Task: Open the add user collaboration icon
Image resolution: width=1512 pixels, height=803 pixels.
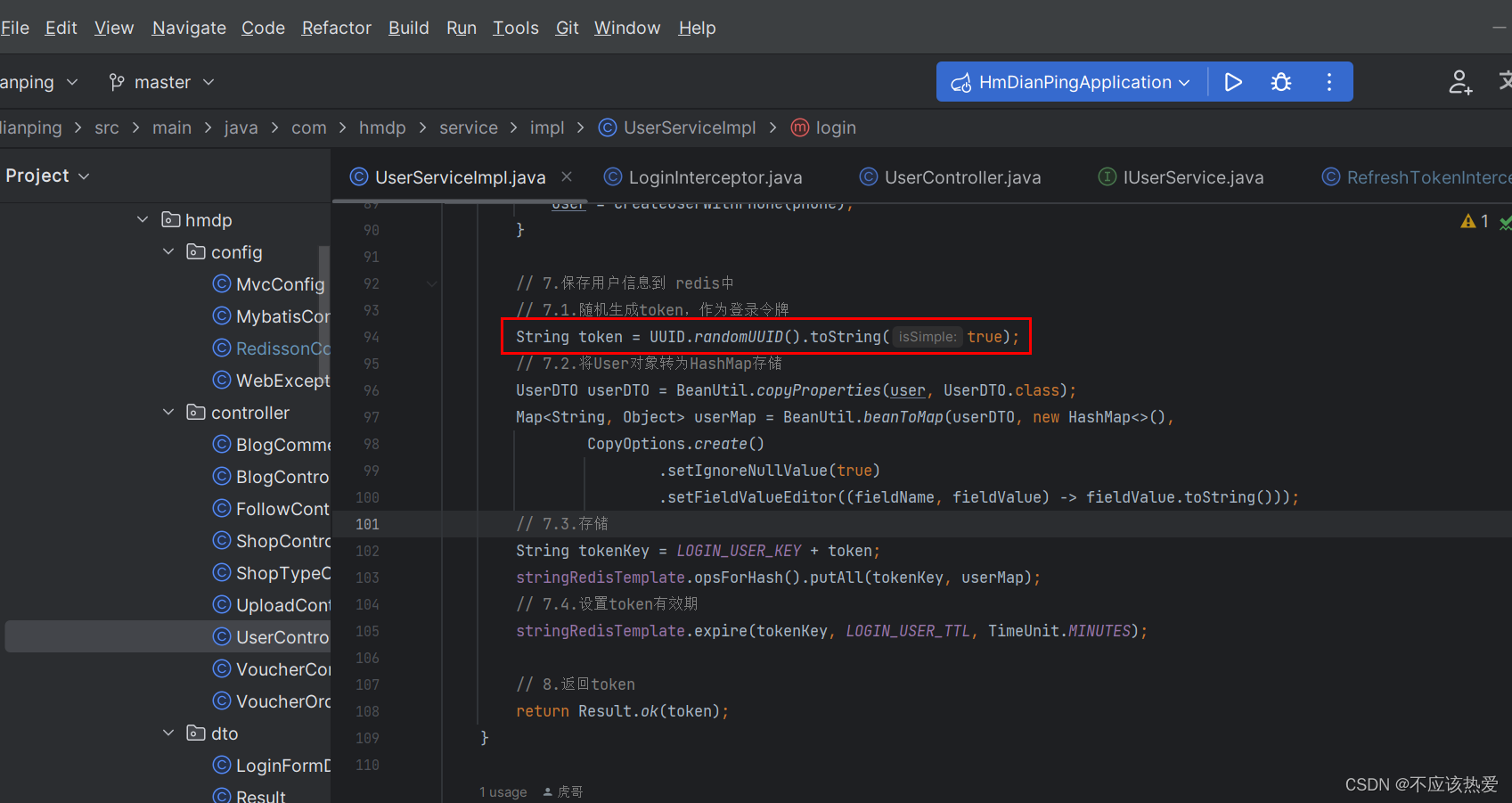Action: pyautogui.click(x=1460, y=82)
